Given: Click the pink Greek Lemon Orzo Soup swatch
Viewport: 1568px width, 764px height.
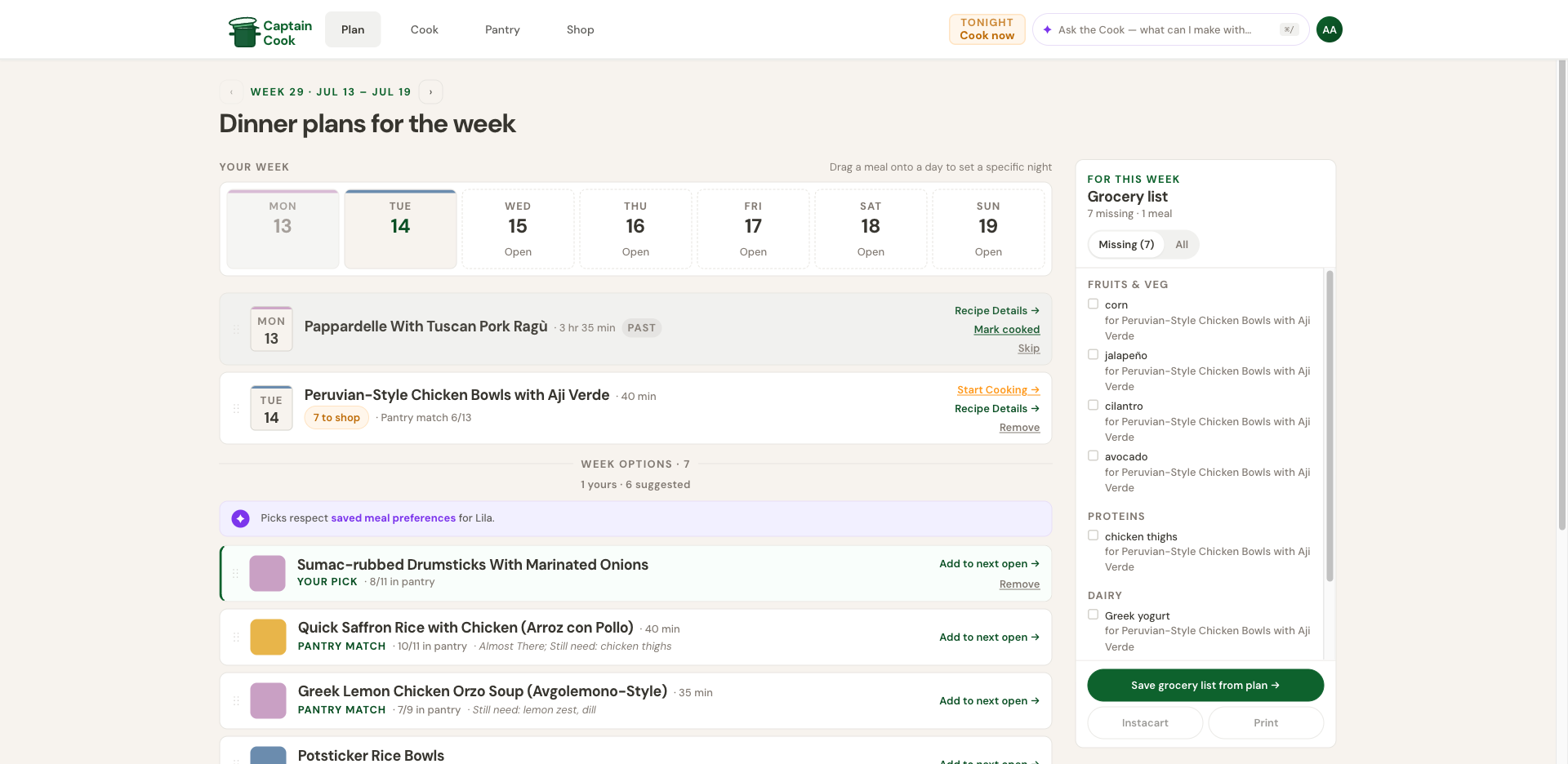Looking at the screenshot, I should point(268,700).
